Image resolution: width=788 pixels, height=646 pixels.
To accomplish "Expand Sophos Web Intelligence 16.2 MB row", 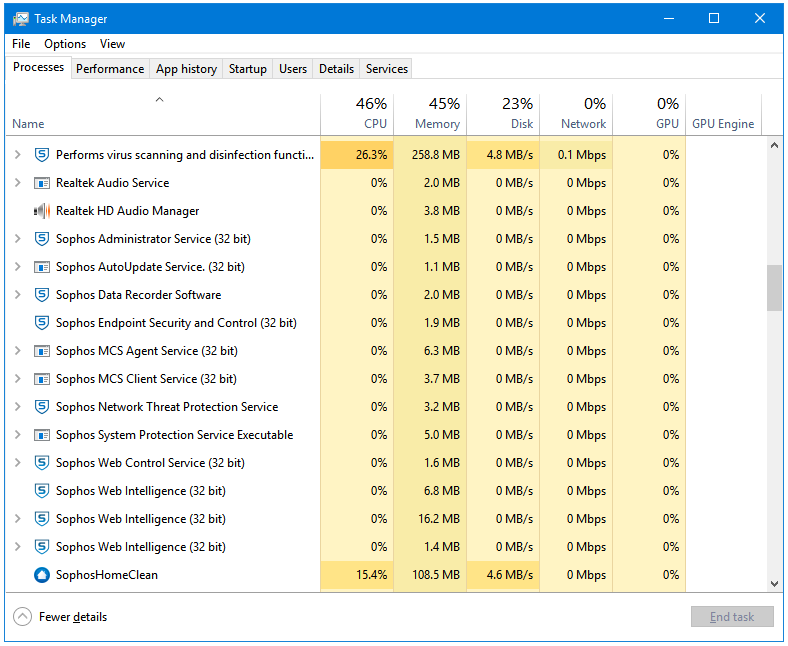I will (x=18, y=519).
